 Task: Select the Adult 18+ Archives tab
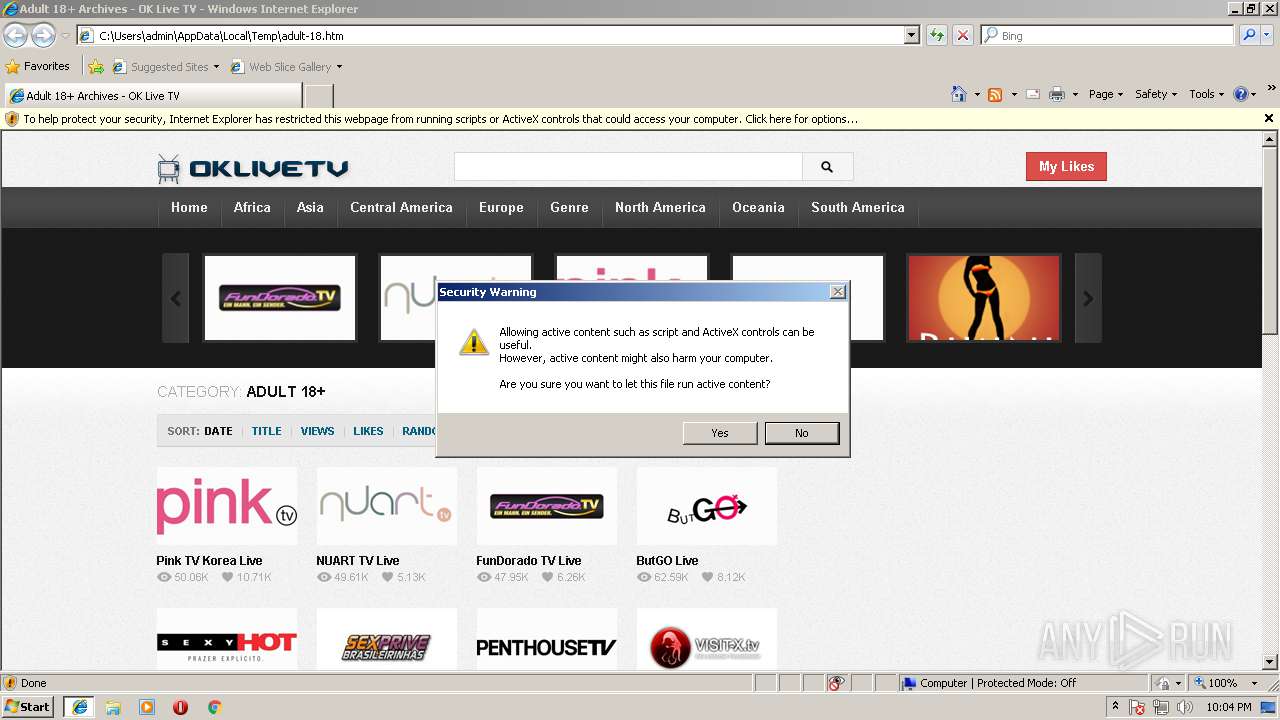(x=152, y=96)
